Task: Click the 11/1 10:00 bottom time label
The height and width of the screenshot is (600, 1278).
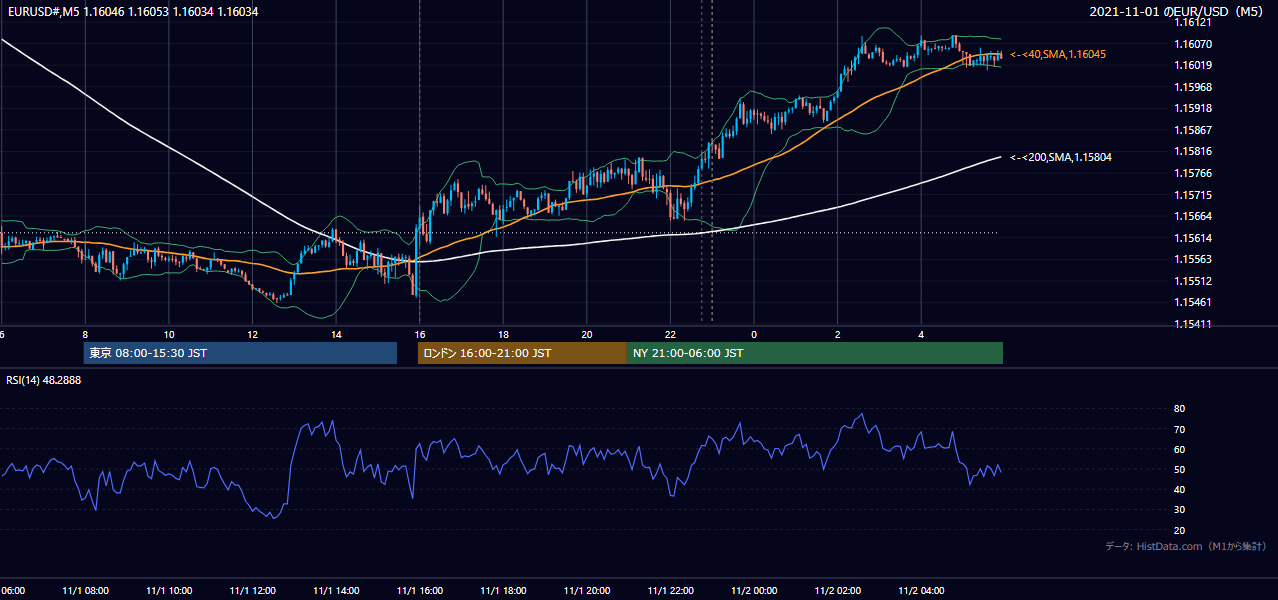Action: point(169,591)
